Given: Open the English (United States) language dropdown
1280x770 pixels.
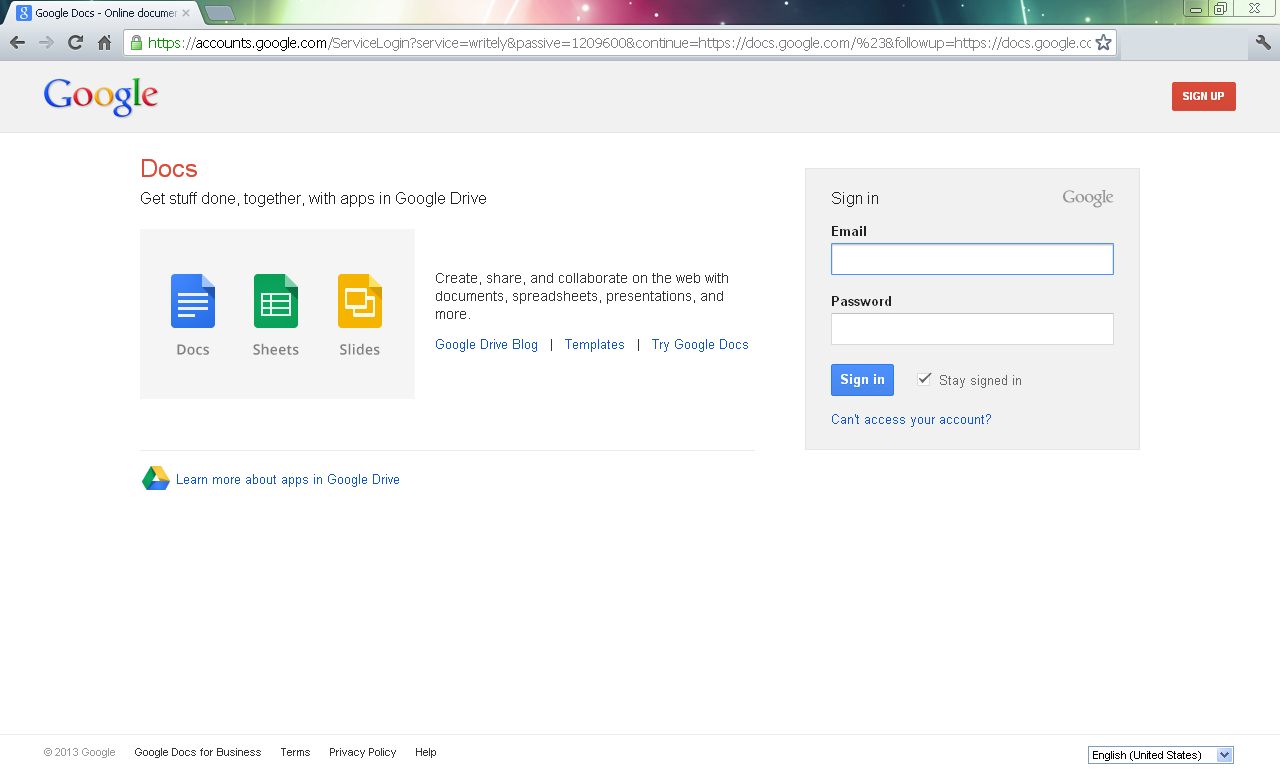Looking at the screenshot, I should pyautogui.click(x=1160, y=755).
